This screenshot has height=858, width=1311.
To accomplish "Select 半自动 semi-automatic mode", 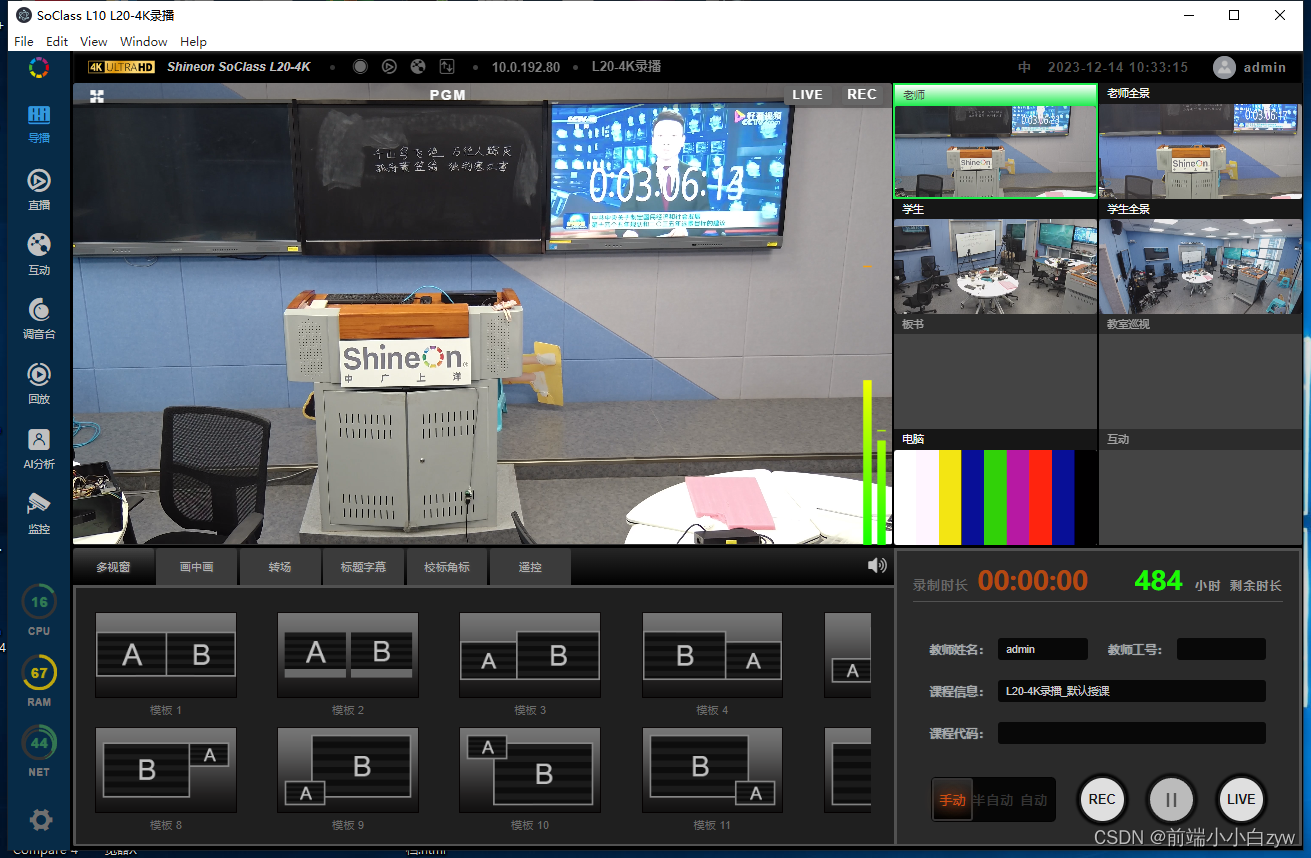I will 993,800.
